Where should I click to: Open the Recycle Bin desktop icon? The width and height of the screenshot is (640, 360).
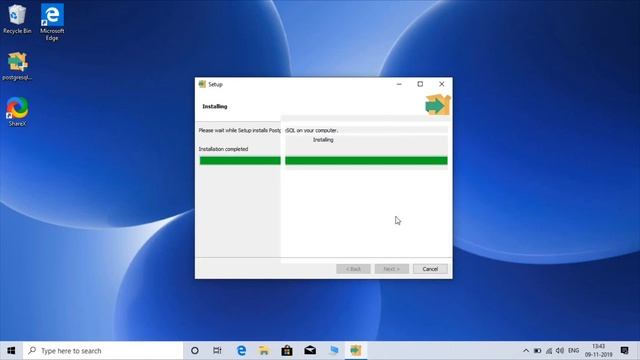(x=17, y=19)
